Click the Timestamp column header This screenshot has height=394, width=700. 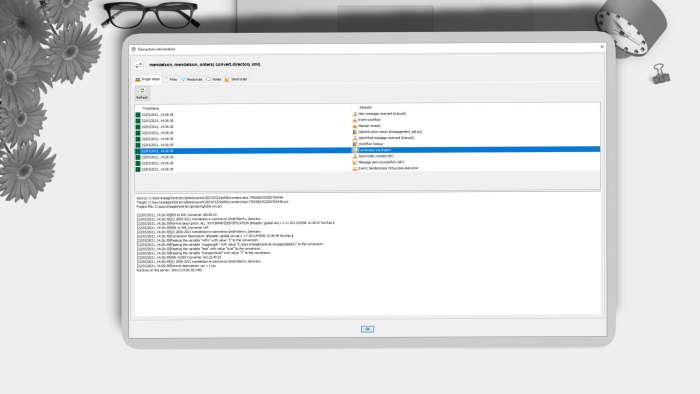coord(243,108)
